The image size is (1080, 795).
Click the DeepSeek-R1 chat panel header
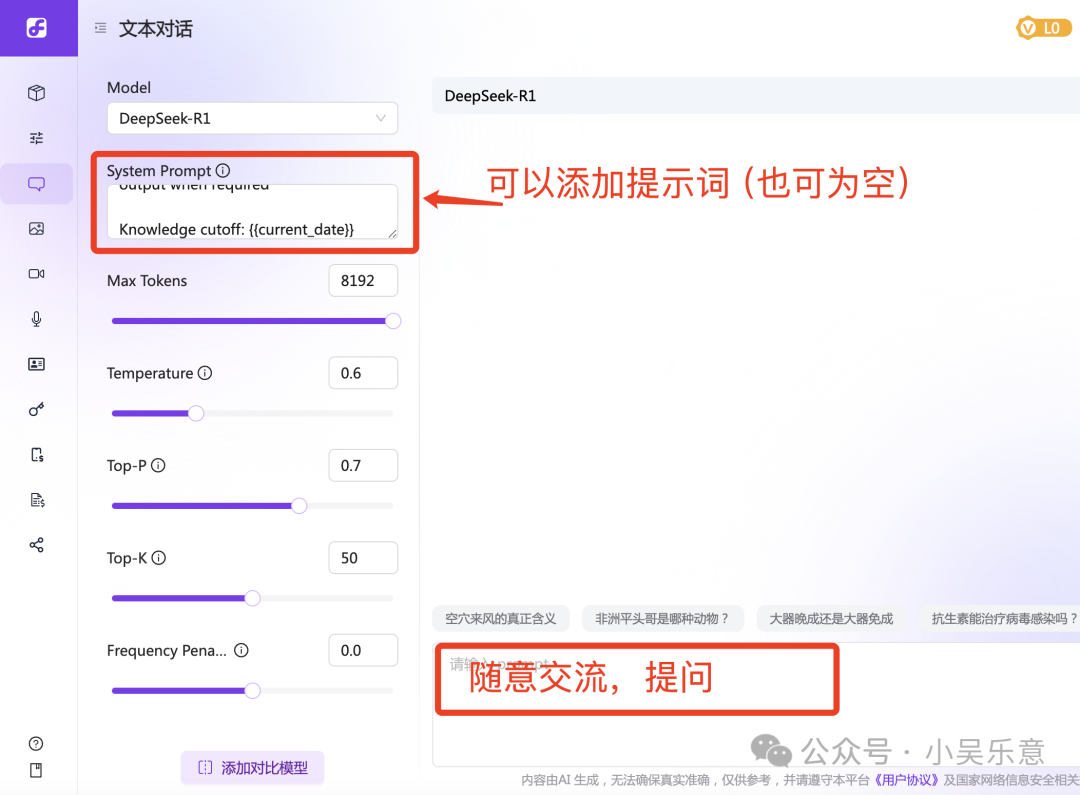pos(756,96)
